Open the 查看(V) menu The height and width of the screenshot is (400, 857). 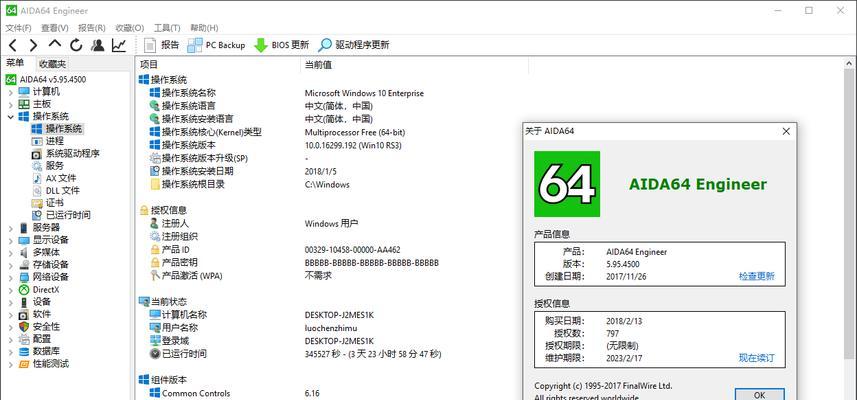pos(55,27)
